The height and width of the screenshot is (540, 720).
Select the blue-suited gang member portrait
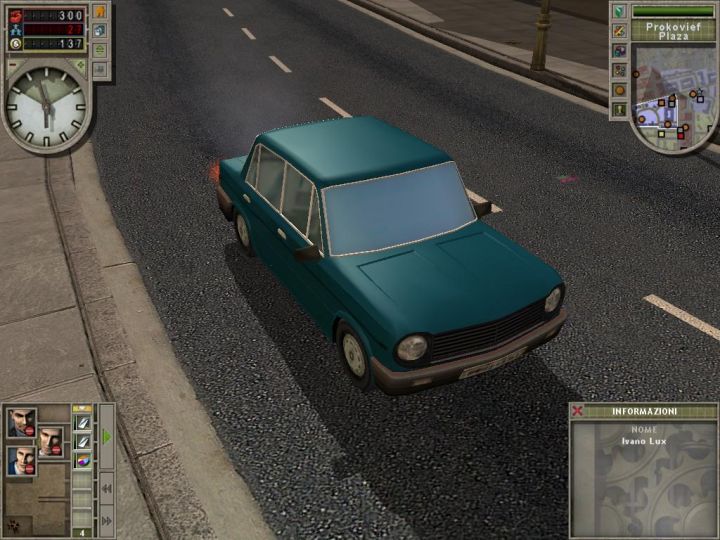coord(21,460)
